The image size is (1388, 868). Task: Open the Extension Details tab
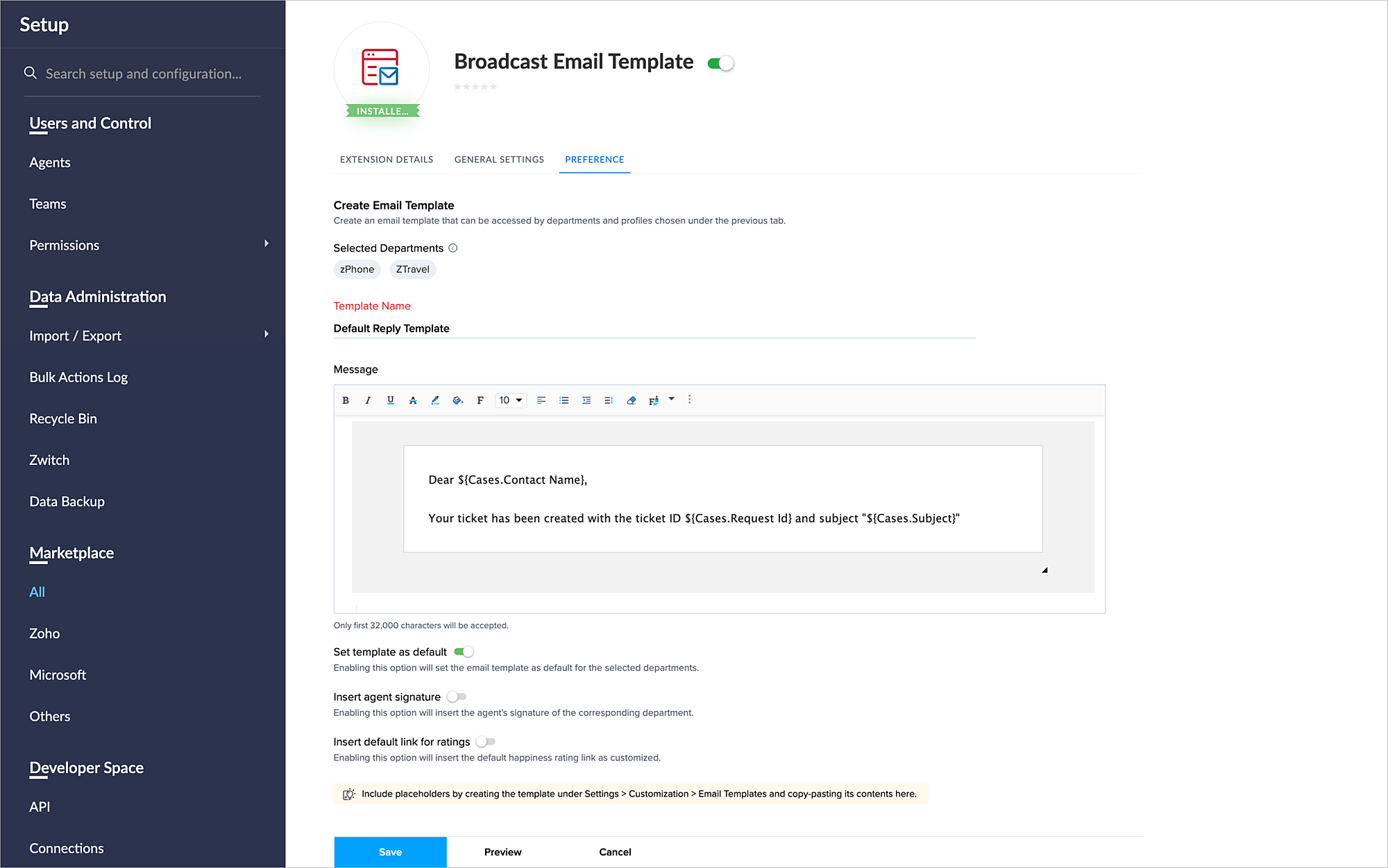coord(387,160)
